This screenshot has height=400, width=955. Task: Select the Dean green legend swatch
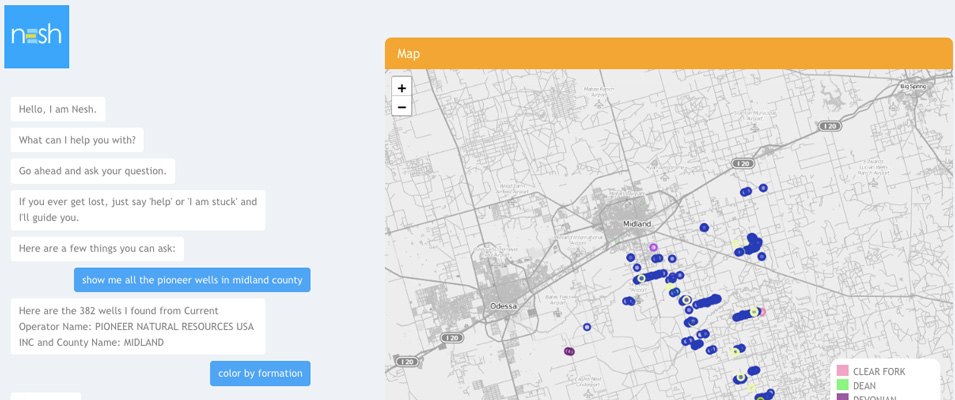click(843, 385)
